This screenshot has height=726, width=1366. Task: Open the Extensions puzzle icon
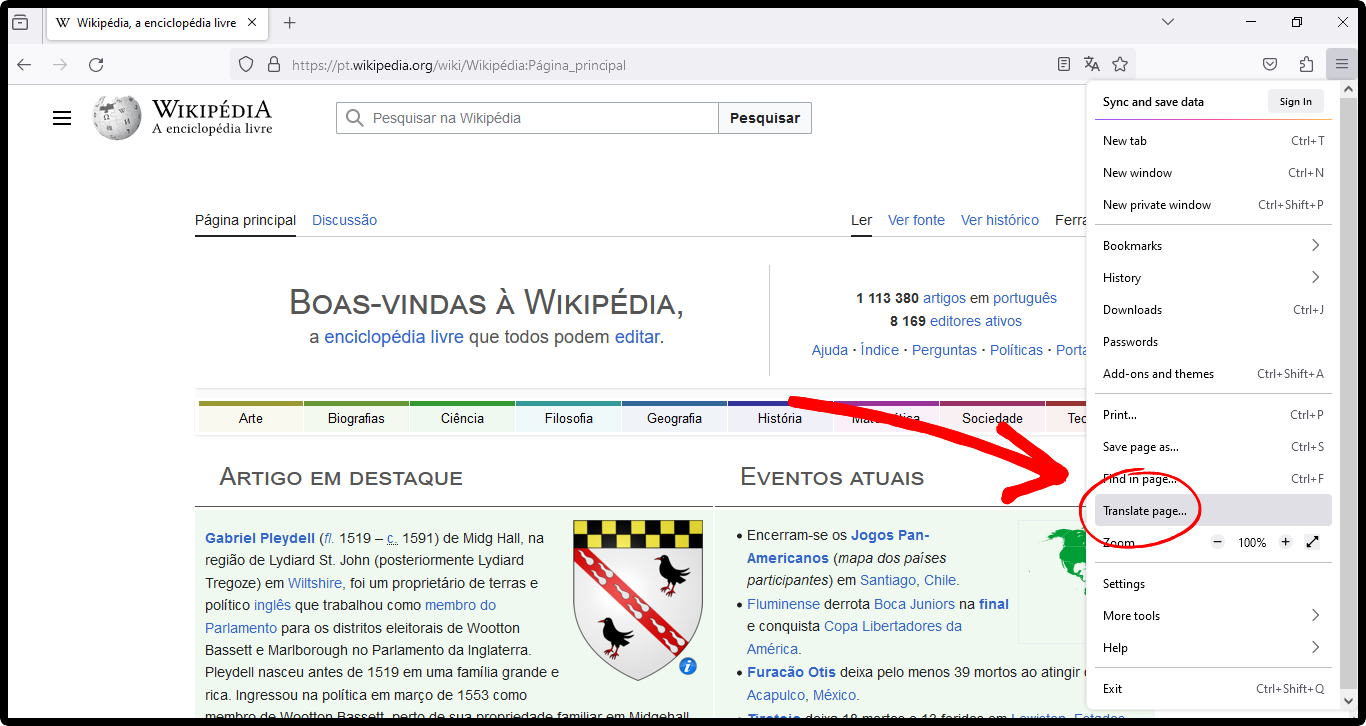(1306, 65)
